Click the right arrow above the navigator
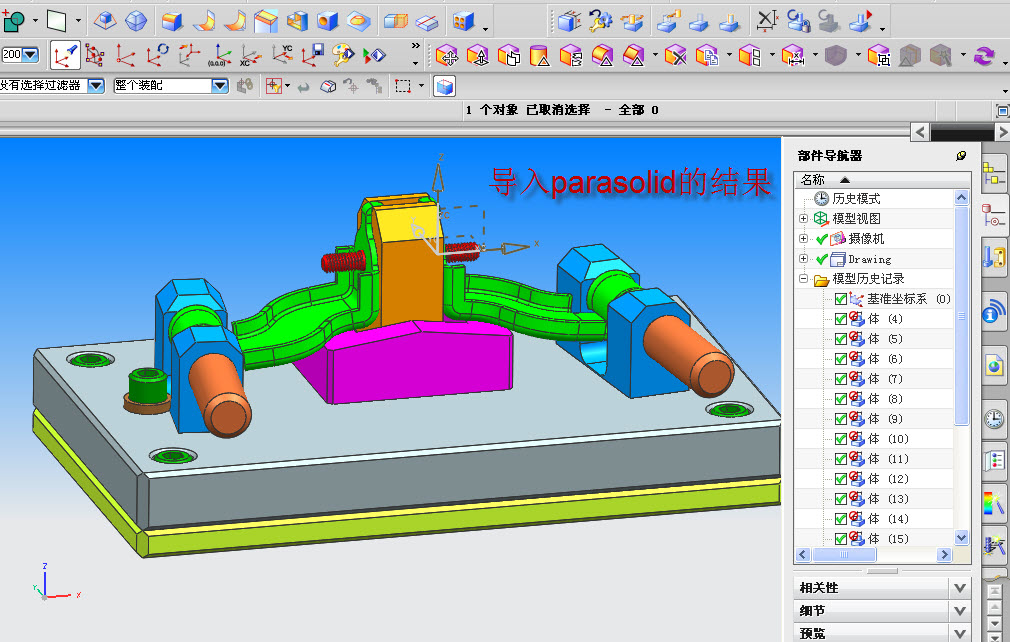The height and width of the screenshot is (642, 1010). [x=1002, y=133]
